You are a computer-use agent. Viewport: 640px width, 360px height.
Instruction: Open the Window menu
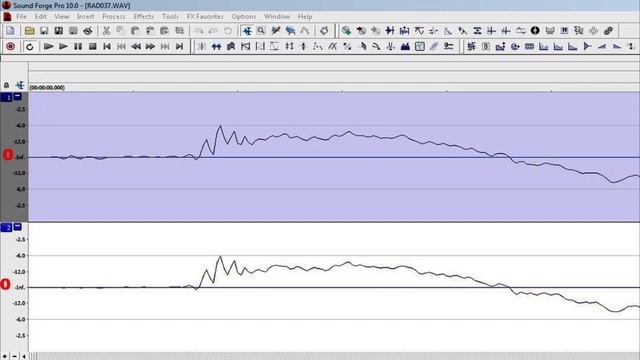tap(277, 16)
